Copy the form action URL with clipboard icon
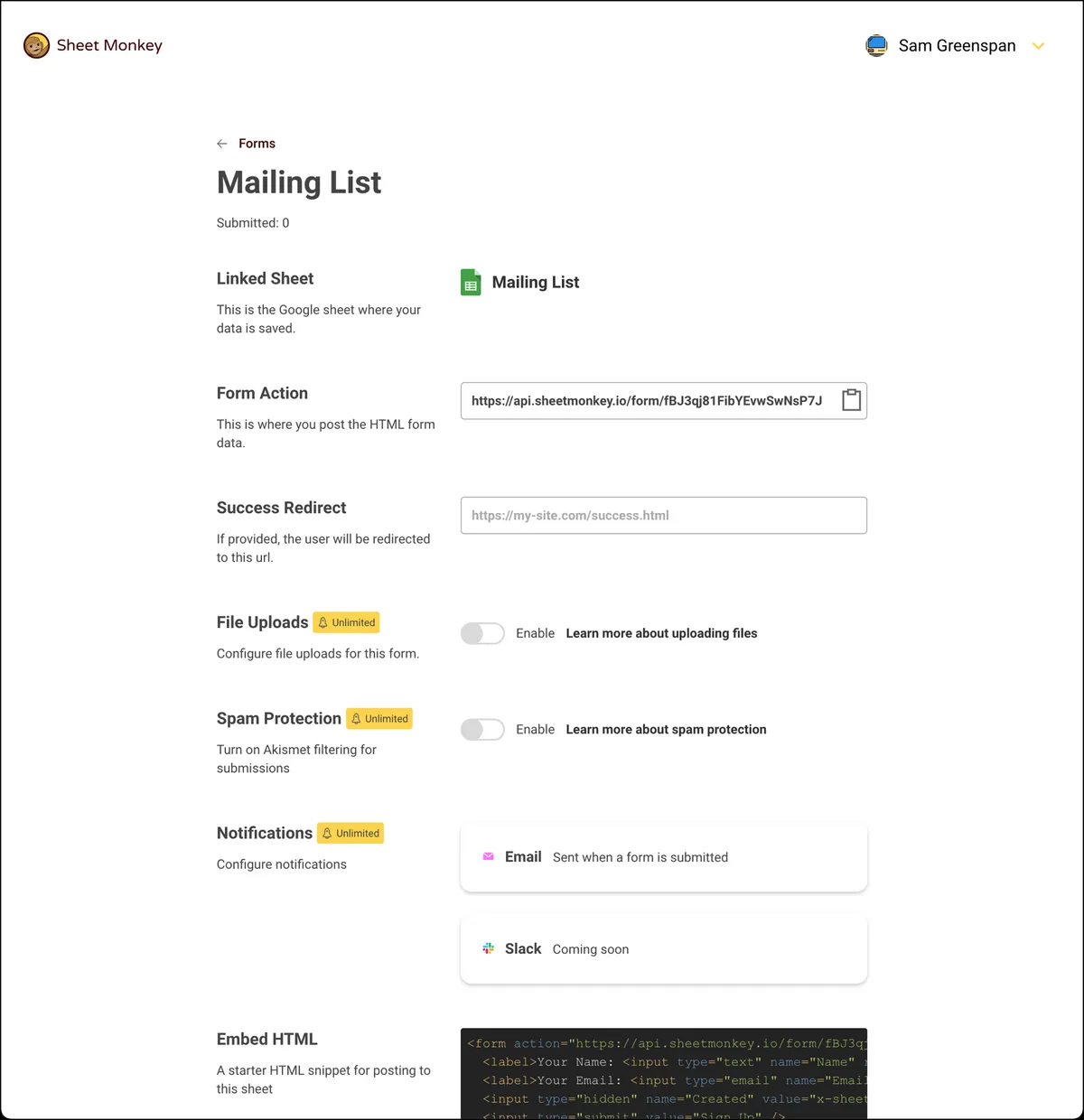 click(x=851, y=400)
